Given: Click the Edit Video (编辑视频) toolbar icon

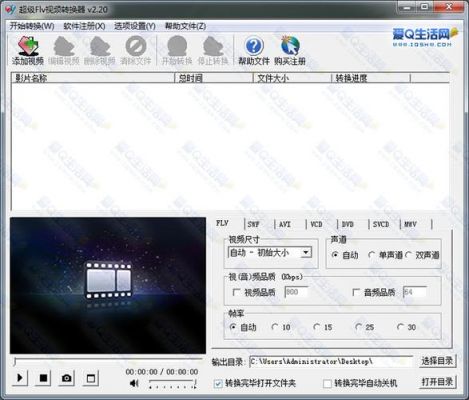Looking at the screenshot, I should [x=64, y=51].
